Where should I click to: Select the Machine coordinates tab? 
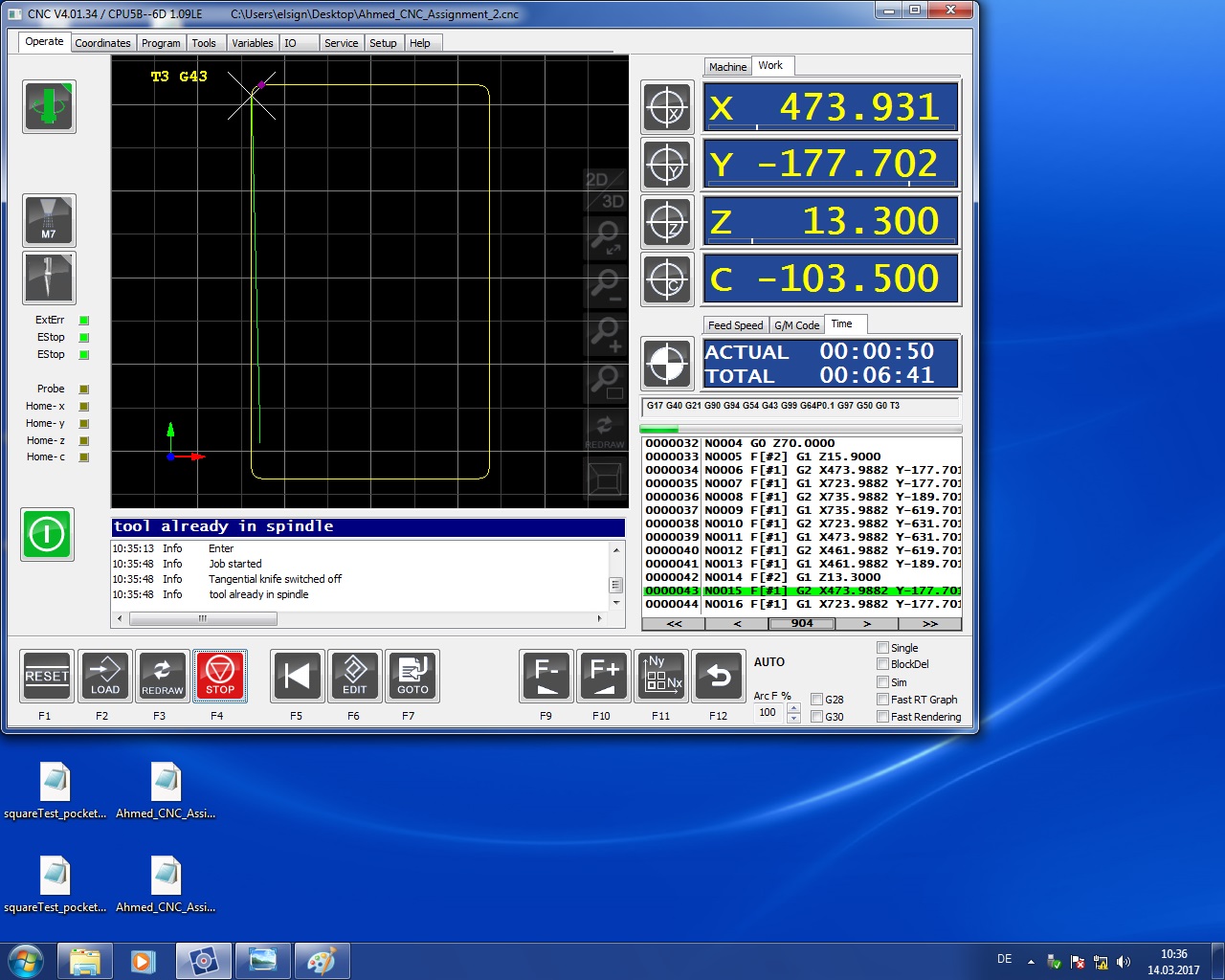(x=727, y=67)
